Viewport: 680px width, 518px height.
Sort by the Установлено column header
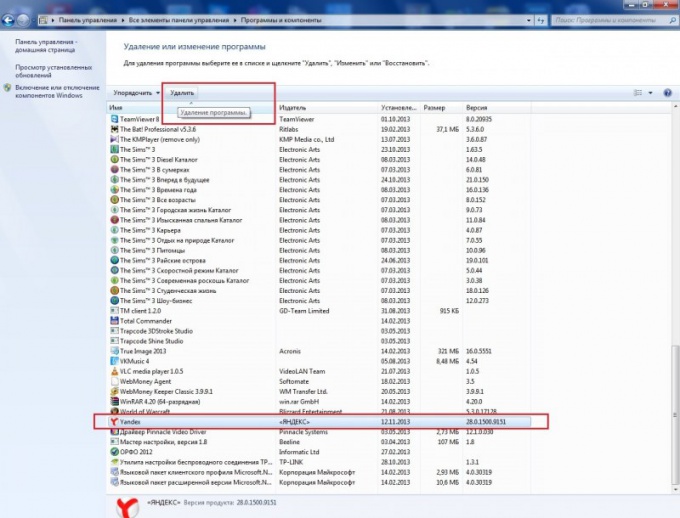pos(399,108)
